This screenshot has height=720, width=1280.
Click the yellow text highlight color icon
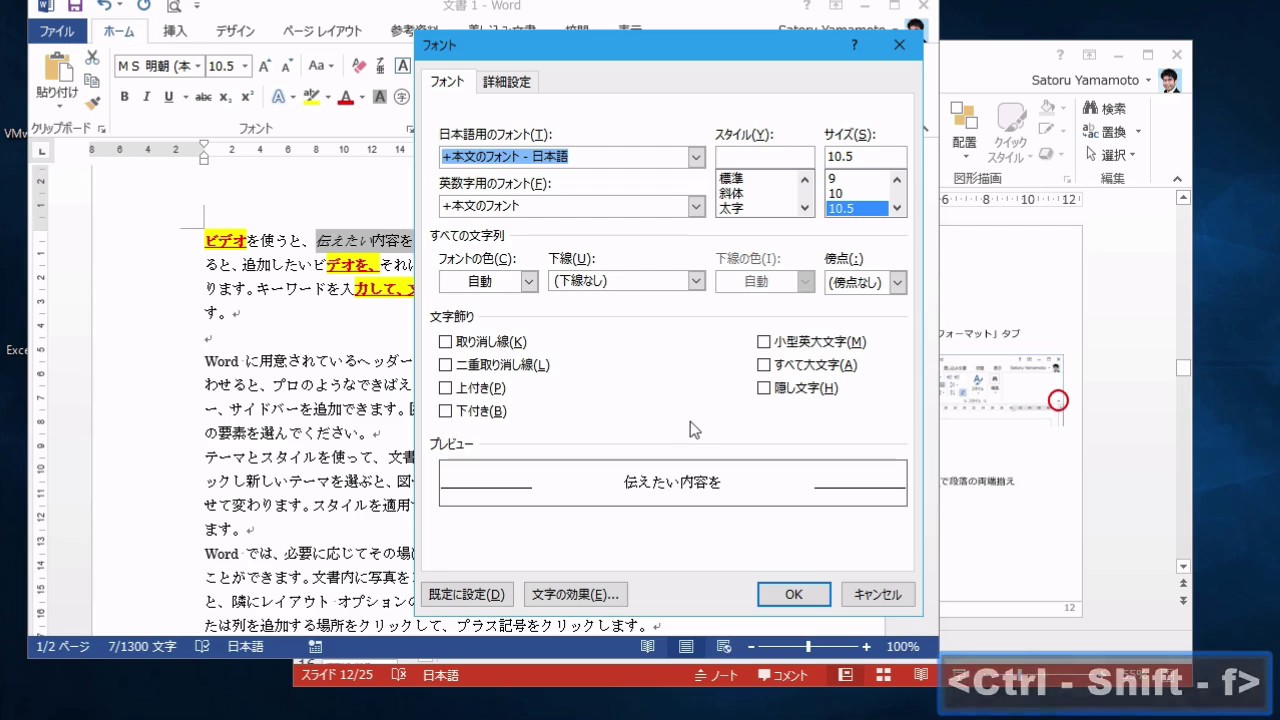311,97
